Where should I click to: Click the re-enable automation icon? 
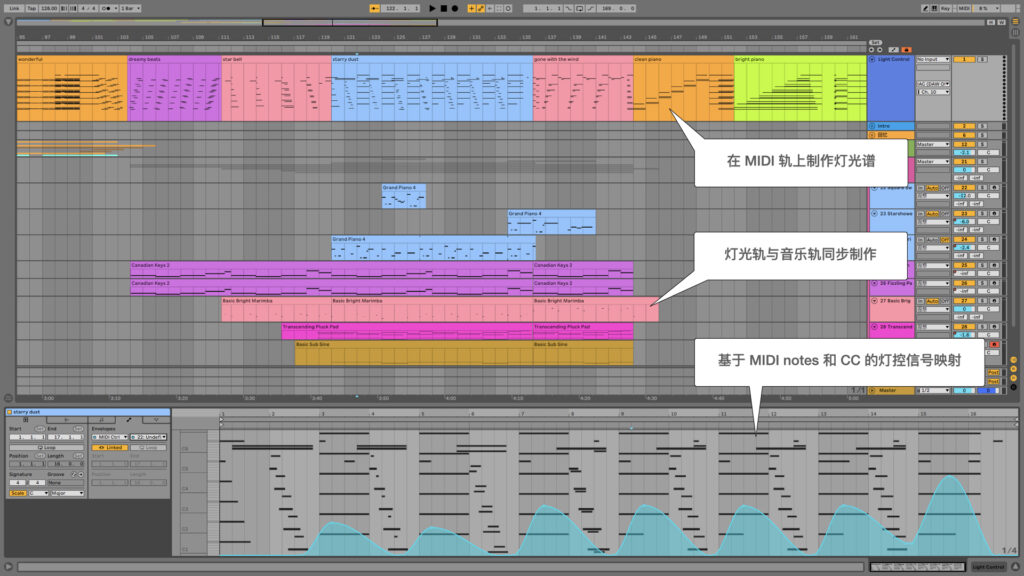[488, 7]
